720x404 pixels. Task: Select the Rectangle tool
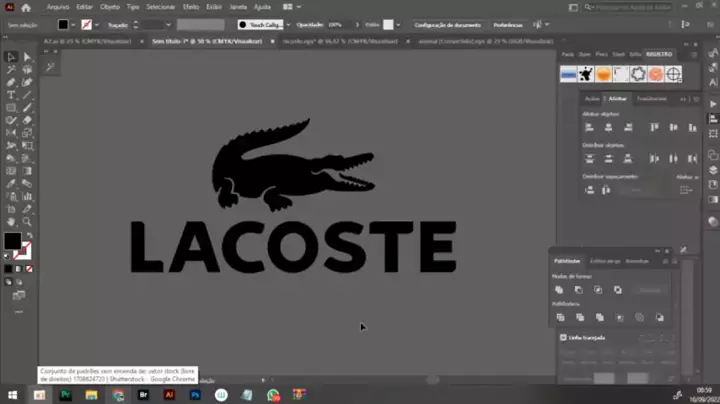pyautogui.click(x=11, y=107)
